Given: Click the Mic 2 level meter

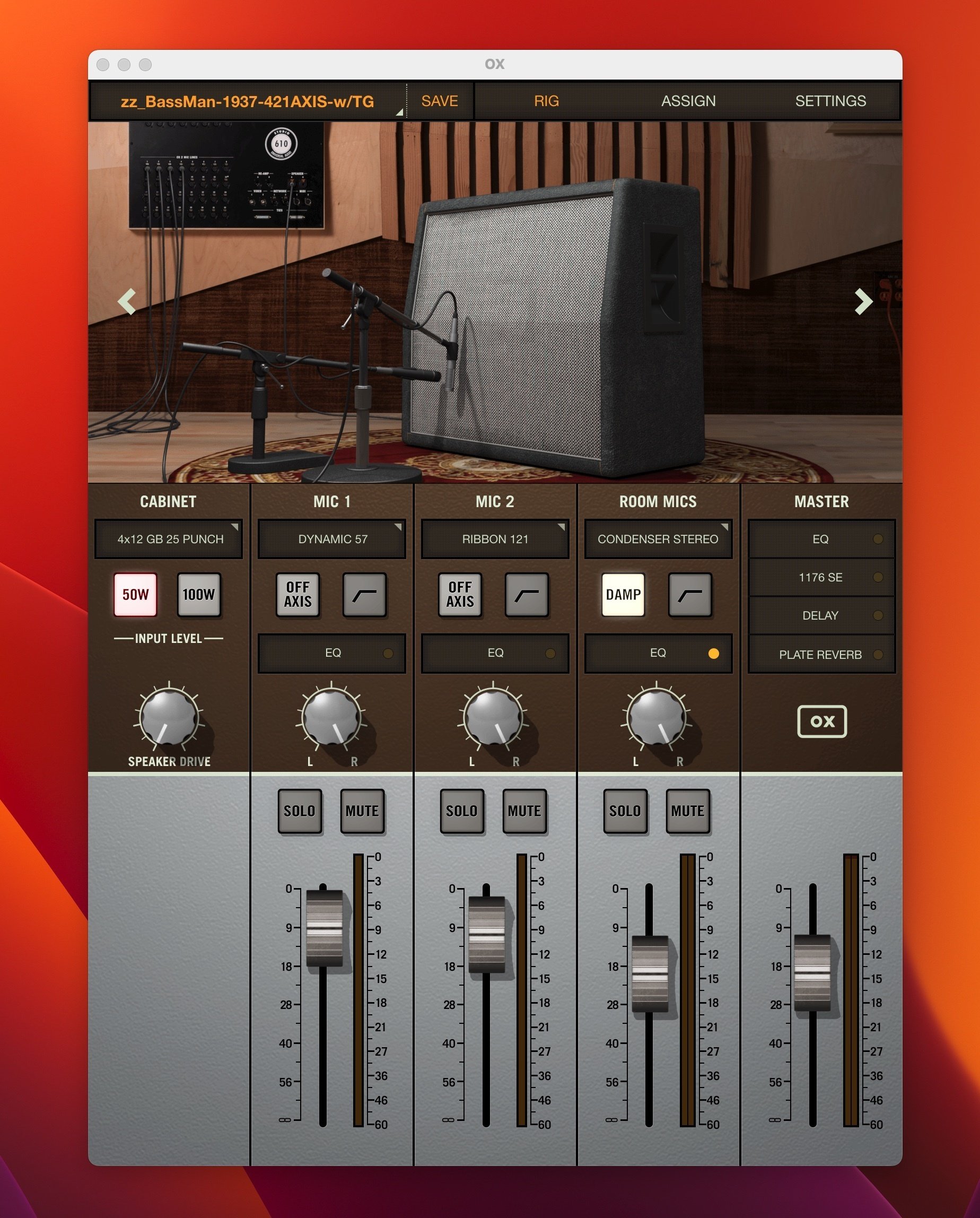Looking at the screenshot, I should (521, 990).
